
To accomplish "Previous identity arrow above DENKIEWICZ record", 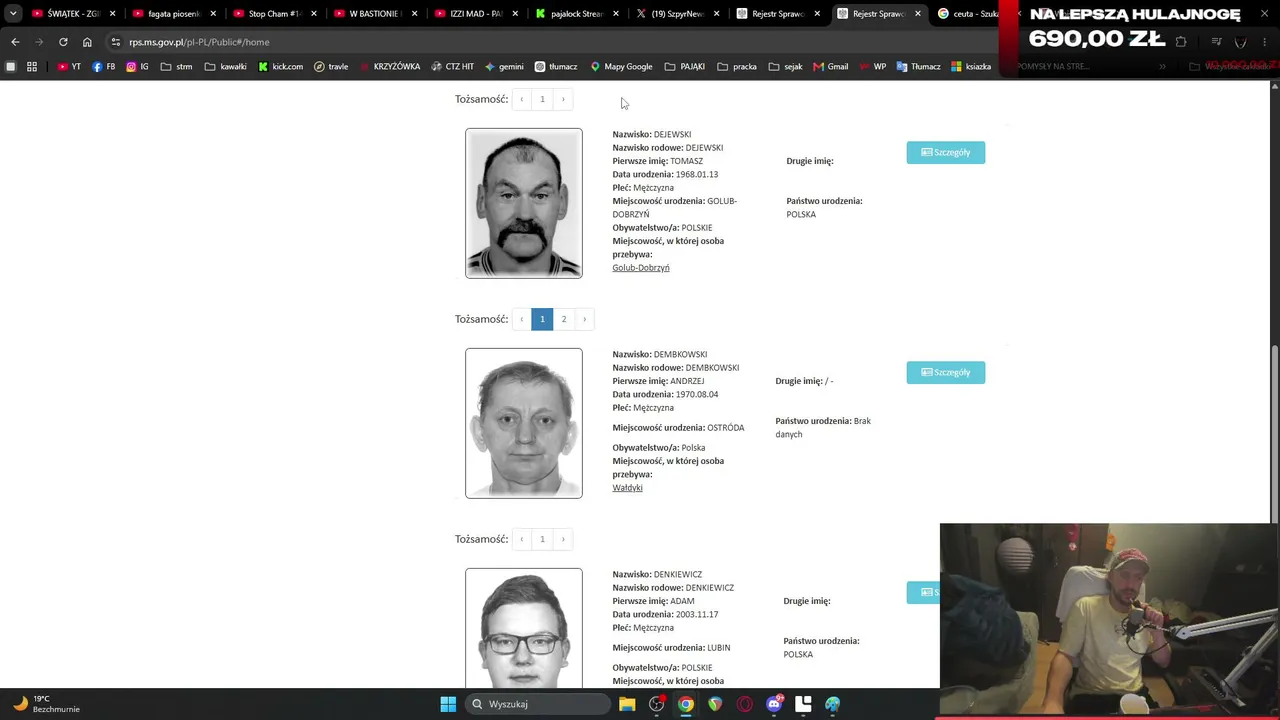I will [521, 539].
